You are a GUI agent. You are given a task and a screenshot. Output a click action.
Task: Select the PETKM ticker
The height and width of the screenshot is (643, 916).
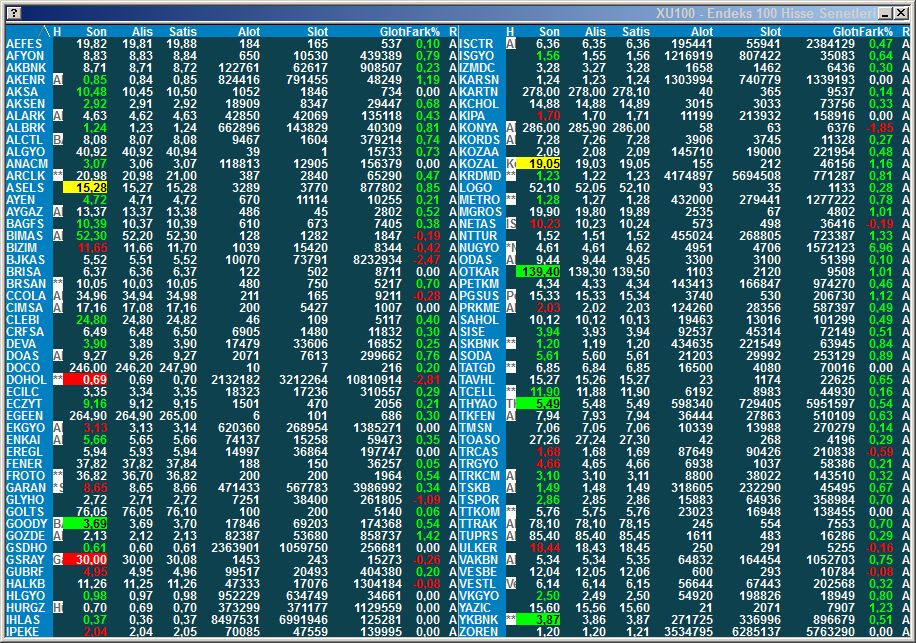(x=479, y=284)
